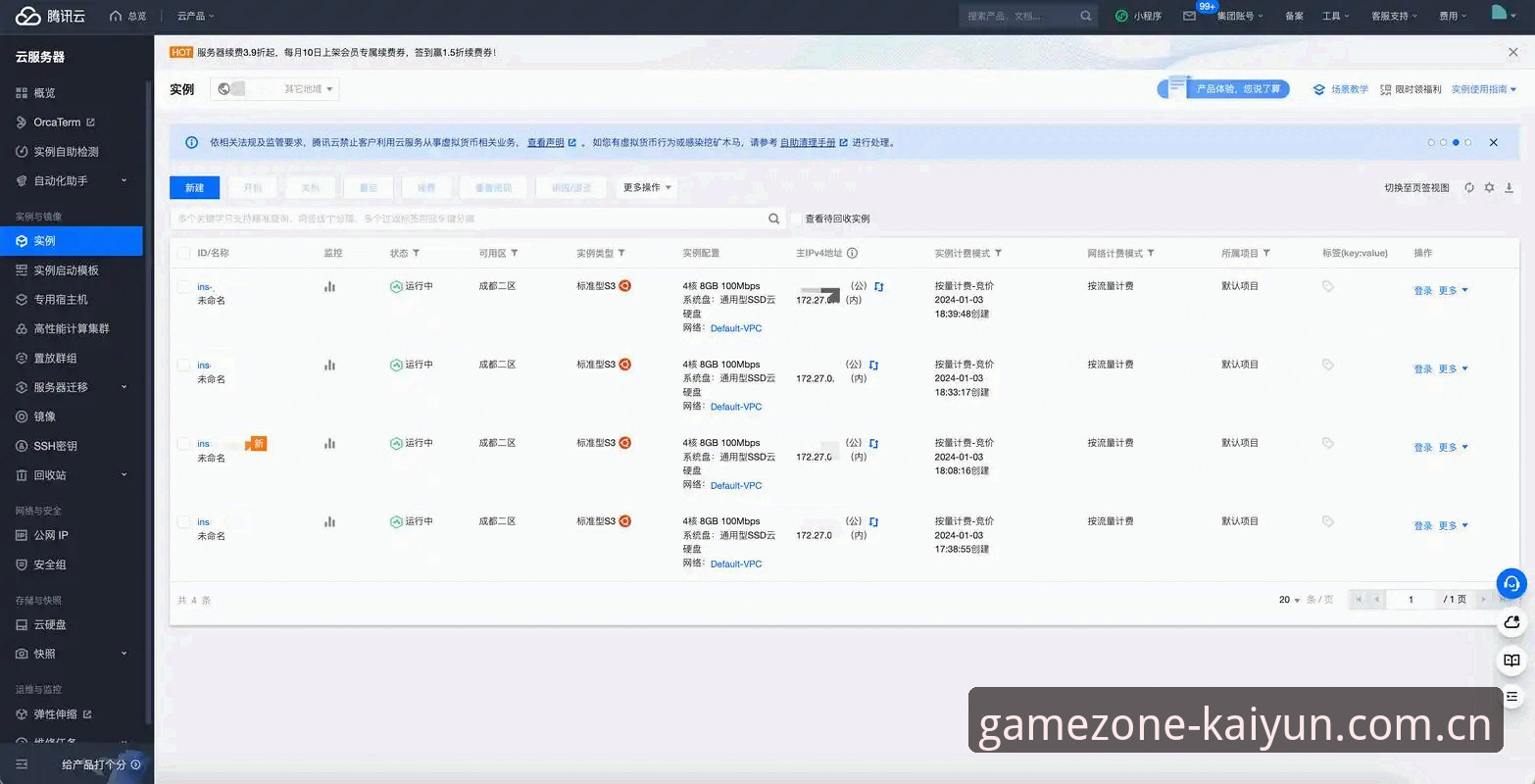Click the instance search magnifier icon

tap(774, 219)
